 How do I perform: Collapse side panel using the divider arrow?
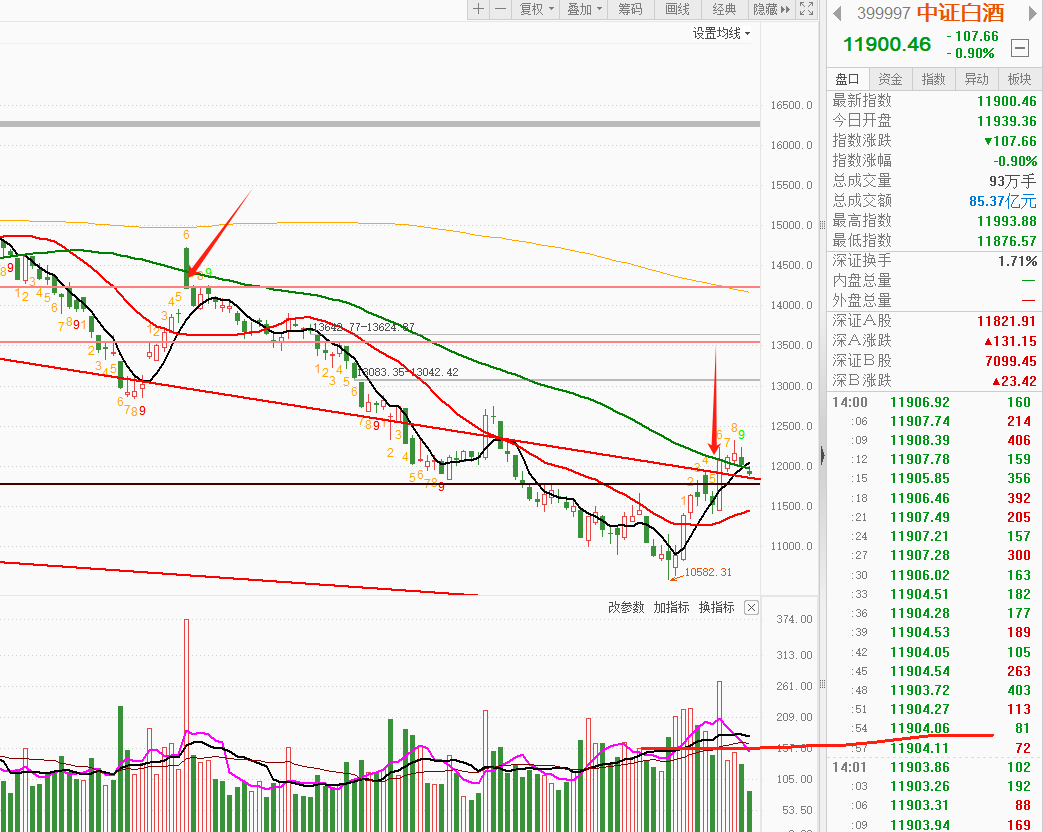[x=823, y=455]
